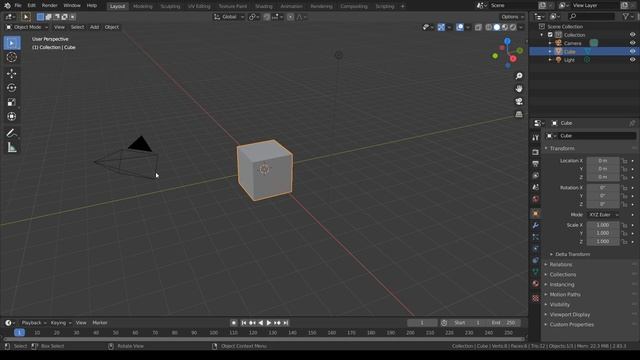Lock Location X property
Image resolution: width=640 pixels, height=360 pixels.
[624, 161]
